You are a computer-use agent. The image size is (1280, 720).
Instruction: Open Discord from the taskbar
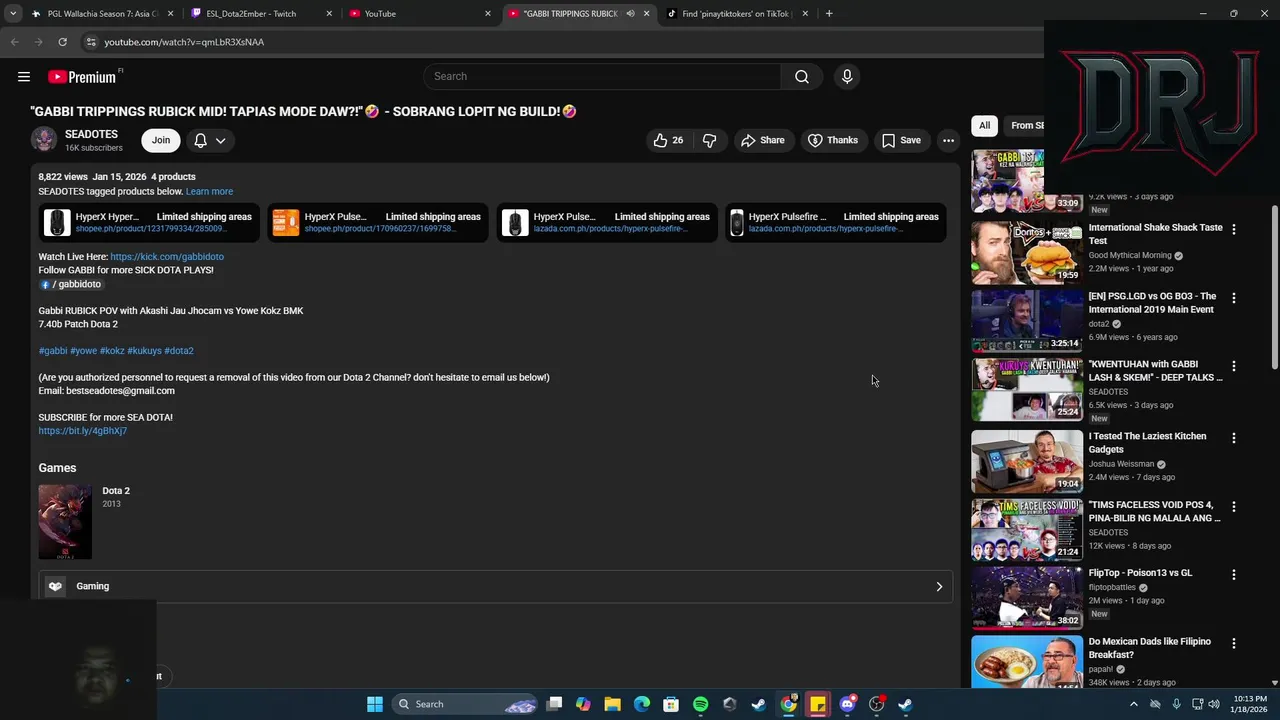pos(847,705)
